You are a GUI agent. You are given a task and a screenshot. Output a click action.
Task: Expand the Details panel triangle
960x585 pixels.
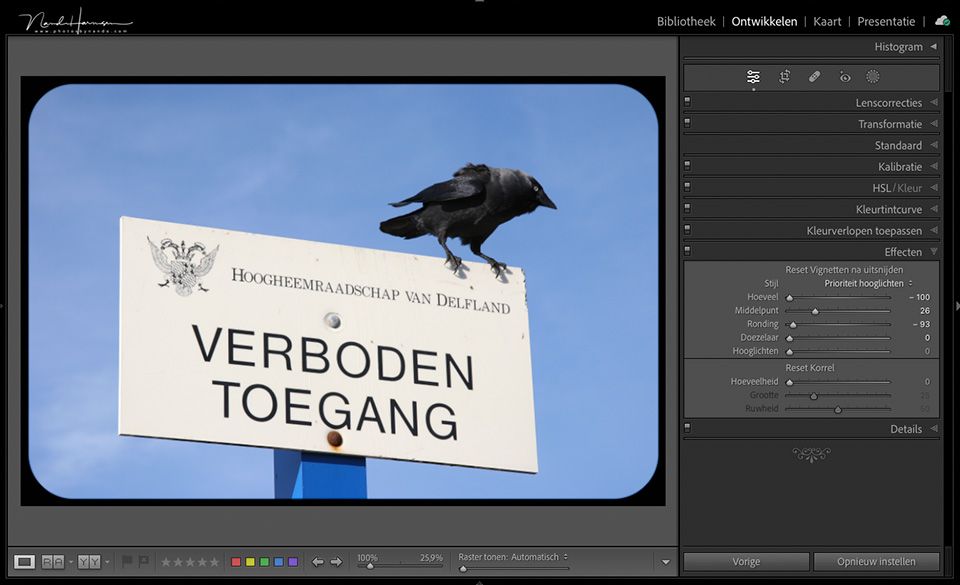pos(934,428)
